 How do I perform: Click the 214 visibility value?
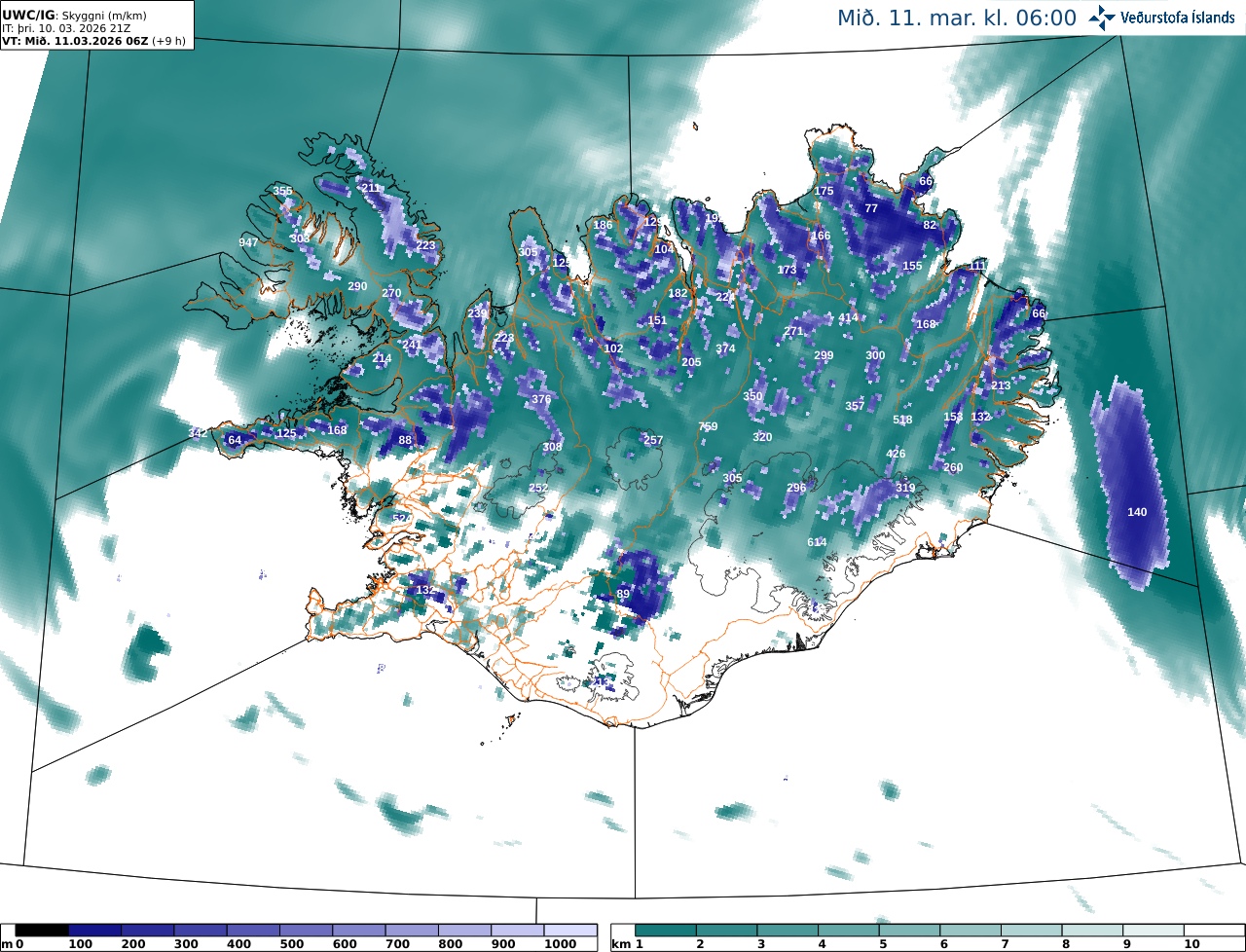382,358
